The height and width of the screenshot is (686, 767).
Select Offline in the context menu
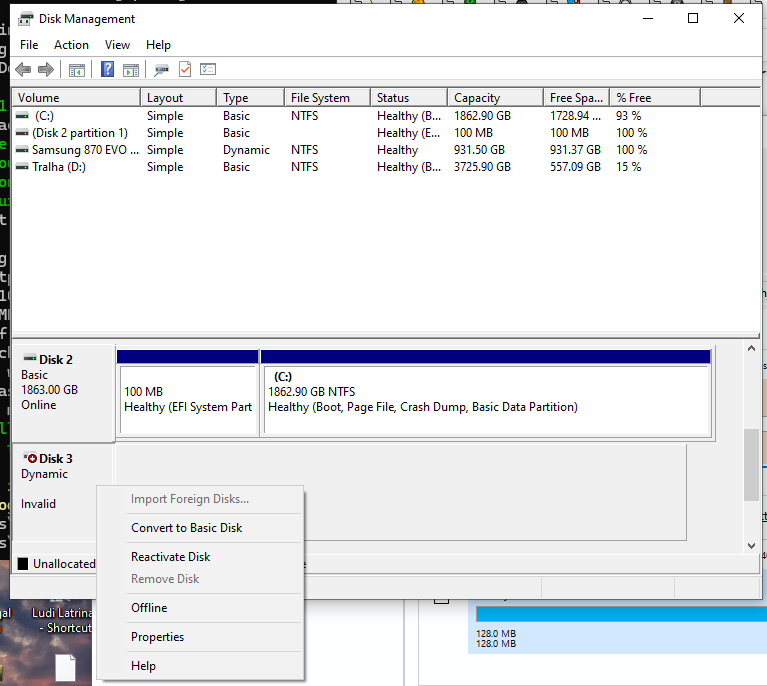click(x=200, y=608)
